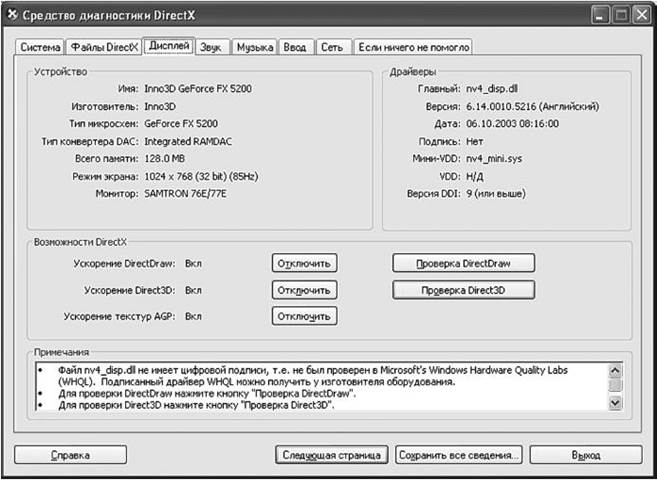Screen dimensions: 657x481
Task: Click the Следующая страница button
Action: pos(331,455)
